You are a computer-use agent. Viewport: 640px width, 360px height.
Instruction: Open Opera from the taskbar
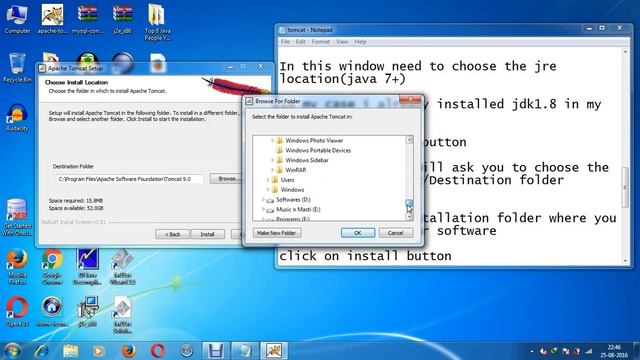(x=158, y=351)
